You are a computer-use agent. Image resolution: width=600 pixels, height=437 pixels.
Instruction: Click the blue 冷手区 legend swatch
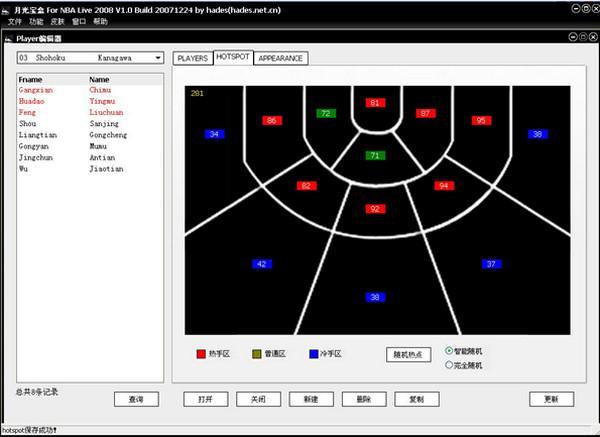(314, 354)
